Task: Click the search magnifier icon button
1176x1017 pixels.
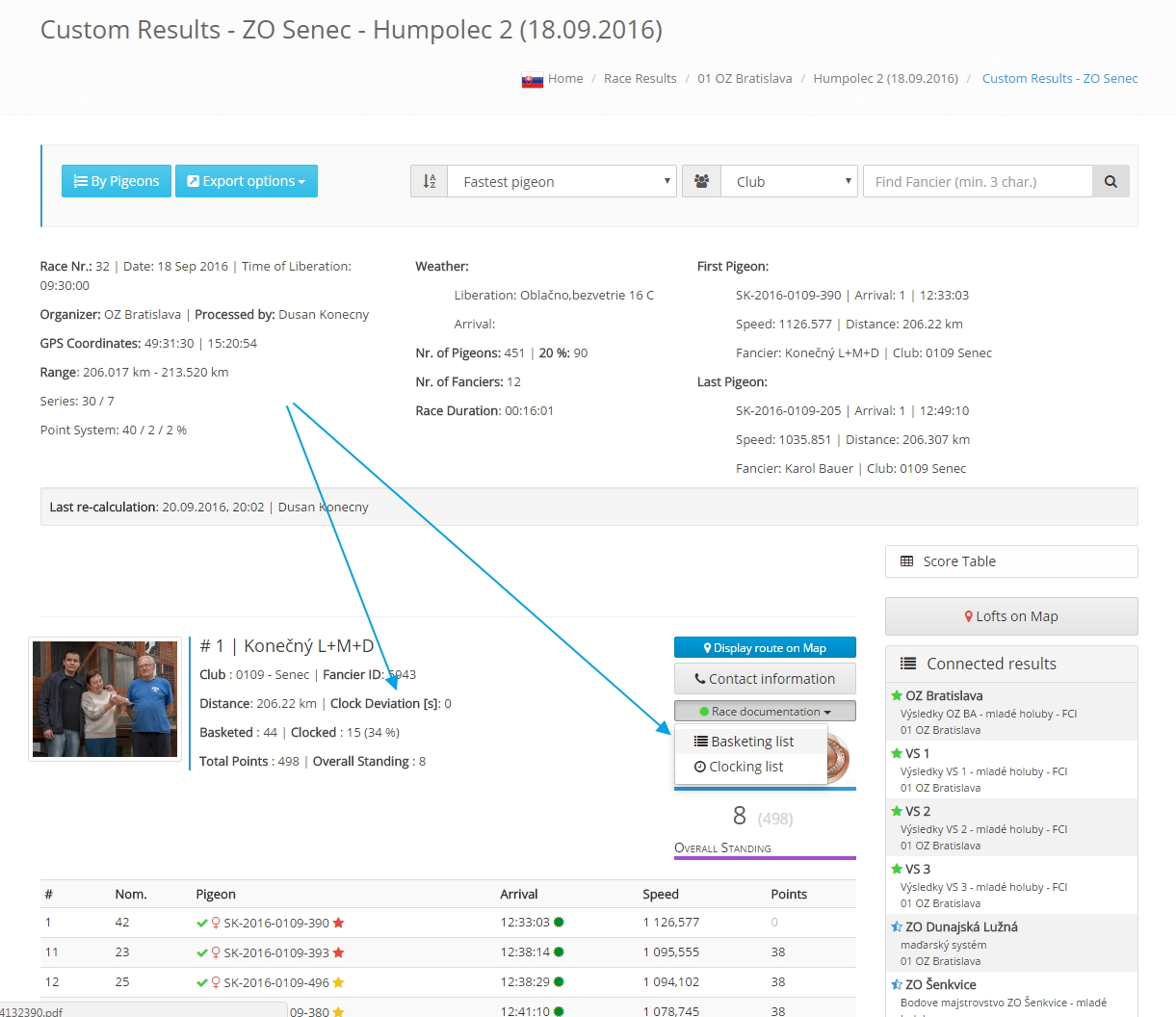Action: (x=1111, y=181)
